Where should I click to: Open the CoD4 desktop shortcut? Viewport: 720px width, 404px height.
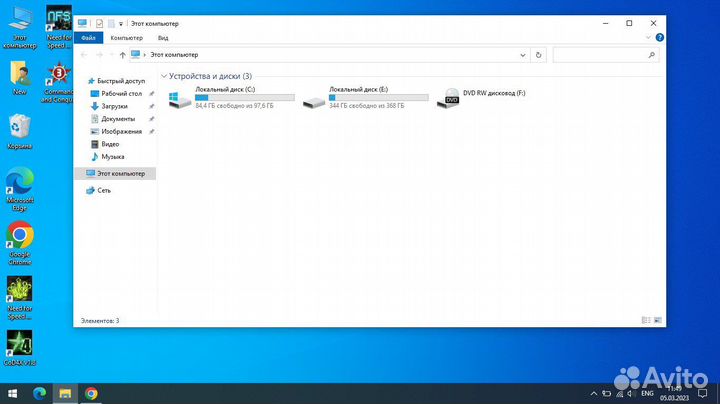pyautogui.click(x=19, y=348)
